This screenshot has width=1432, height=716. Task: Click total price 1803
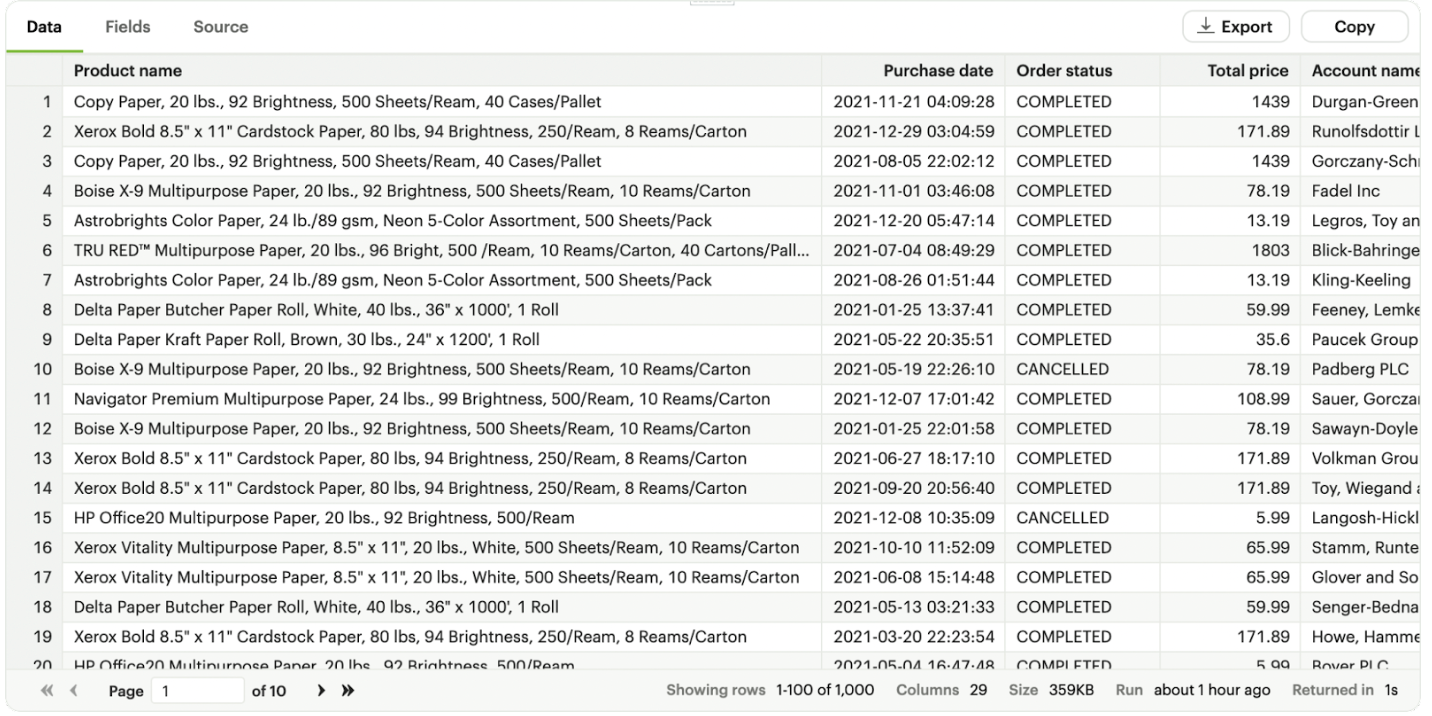coord(1230,250)
